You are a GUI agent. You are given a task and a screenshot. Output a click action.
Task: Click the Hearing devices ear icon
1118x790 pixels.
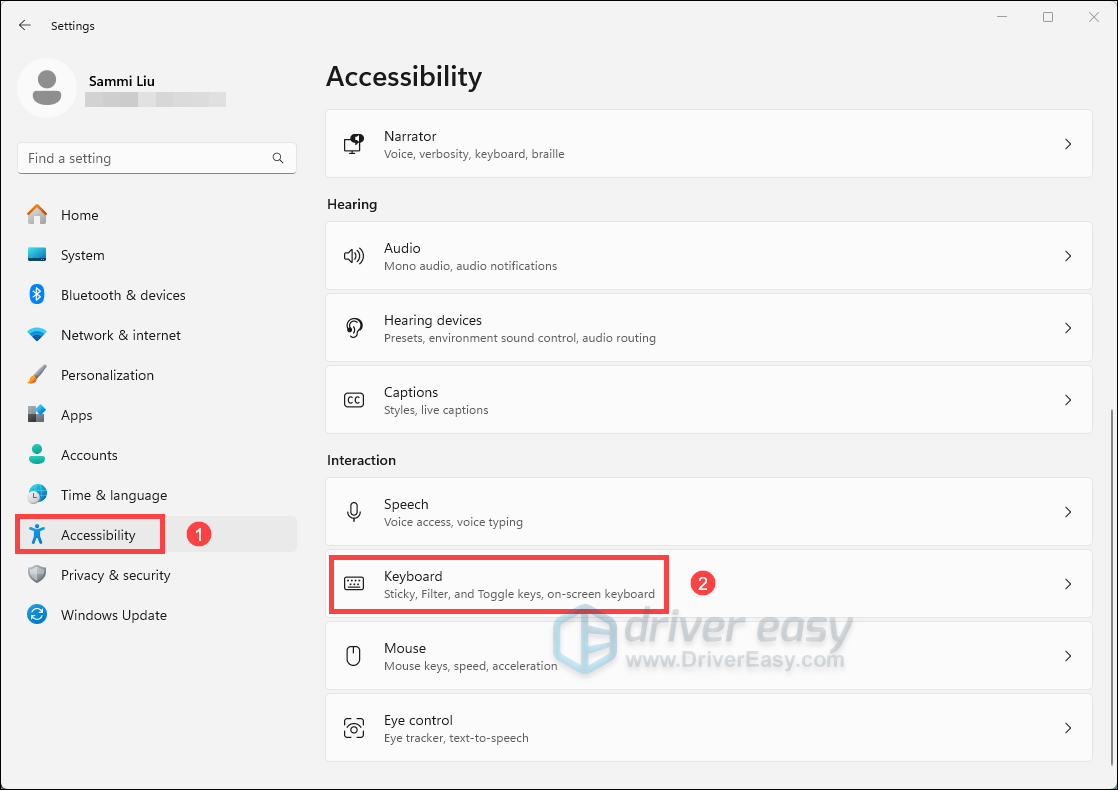pyautogui.click(x=353, y=328)
